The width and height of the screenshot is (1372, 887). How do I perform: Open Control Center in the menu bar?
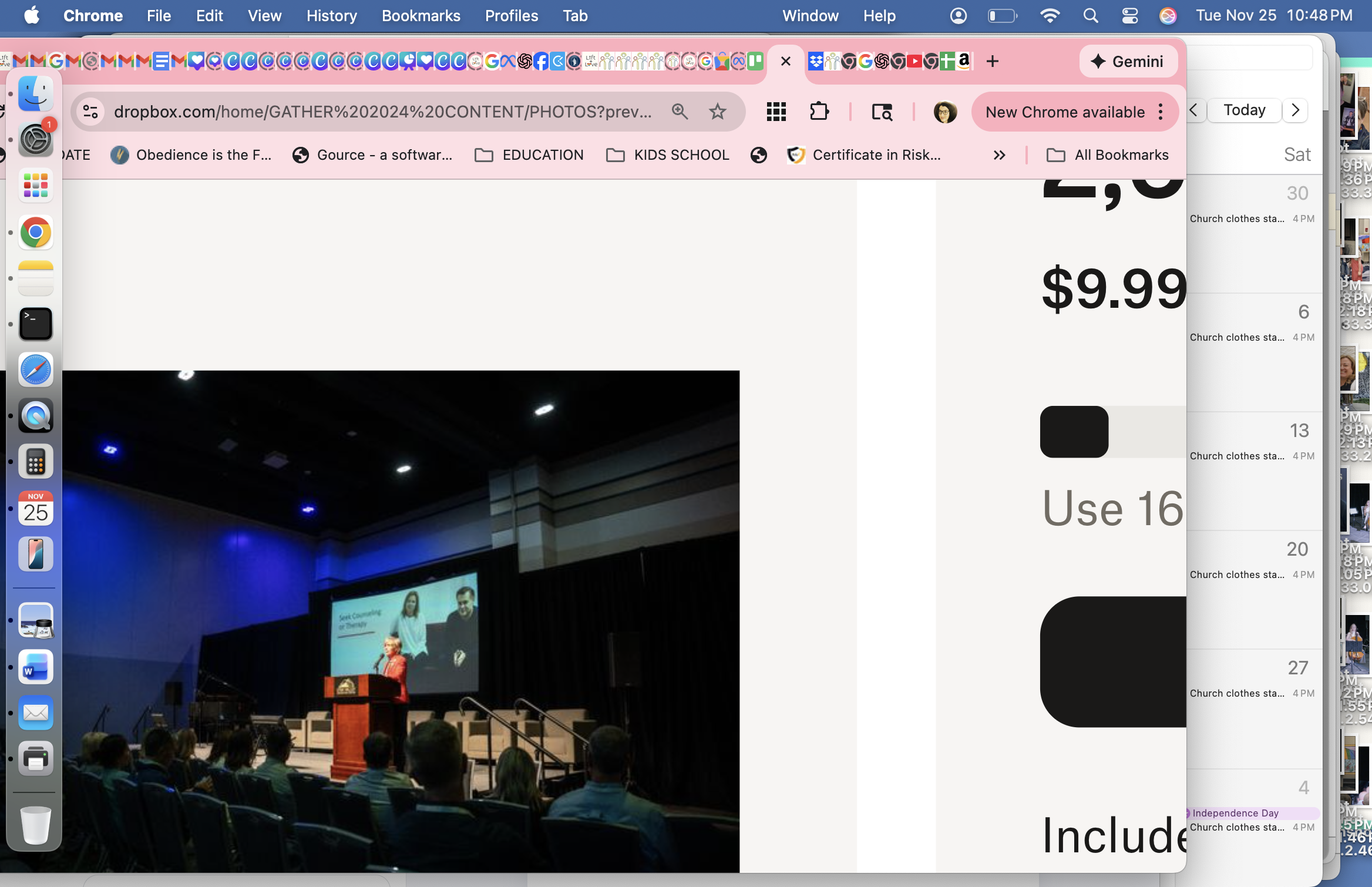pos(1130,16)
